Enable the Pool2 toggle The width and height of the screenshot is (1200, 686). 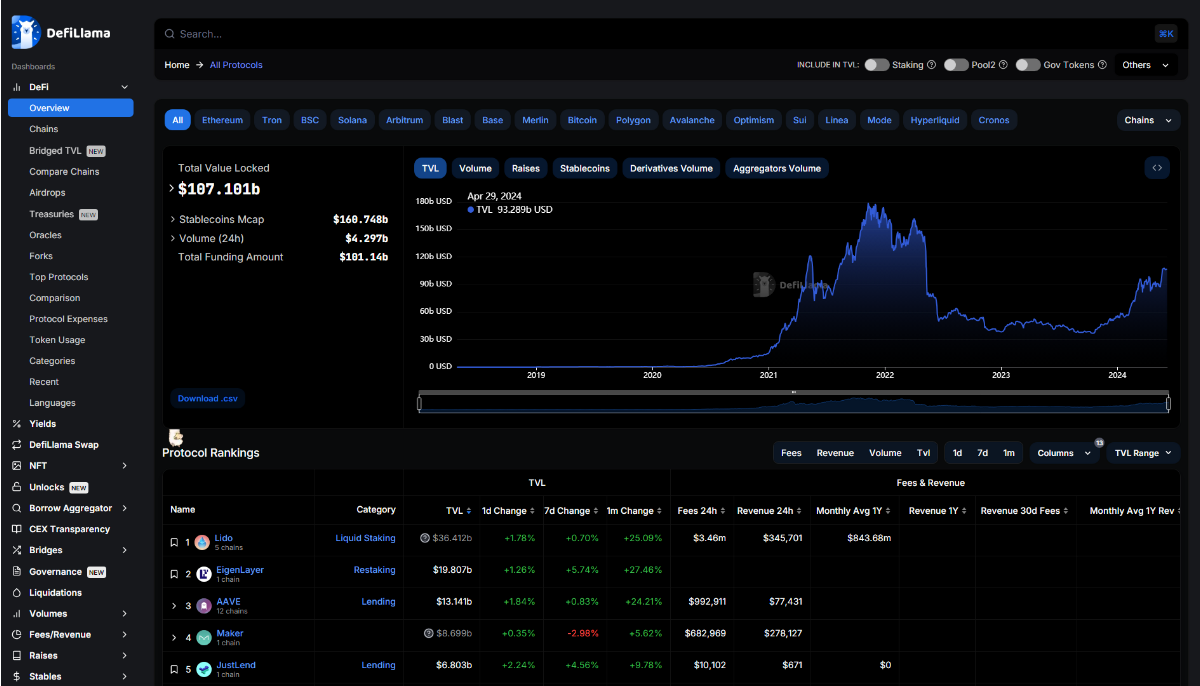click(x=955, y=64)
